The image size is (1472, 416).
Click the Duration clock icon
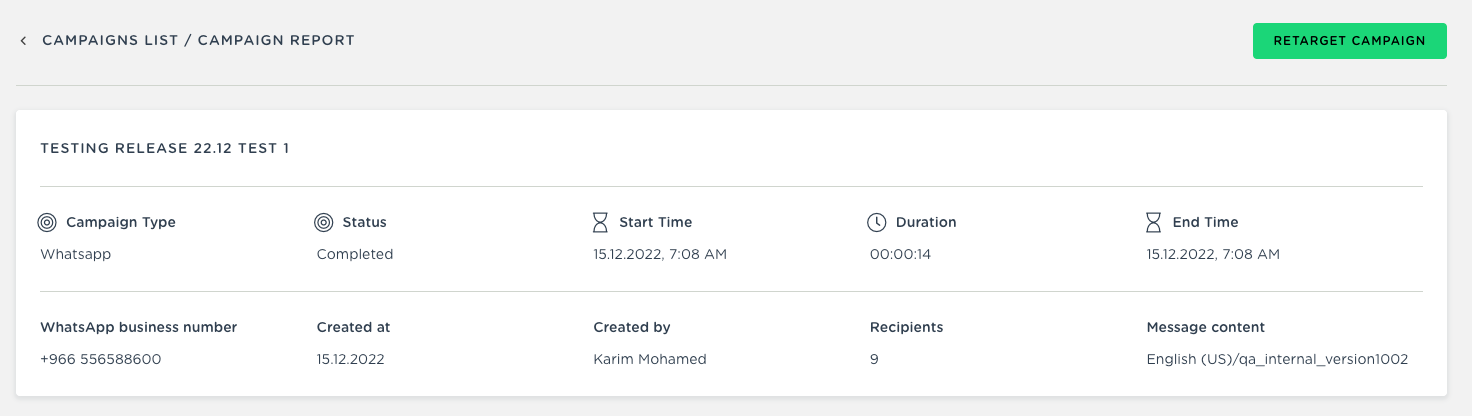point(877,222)
